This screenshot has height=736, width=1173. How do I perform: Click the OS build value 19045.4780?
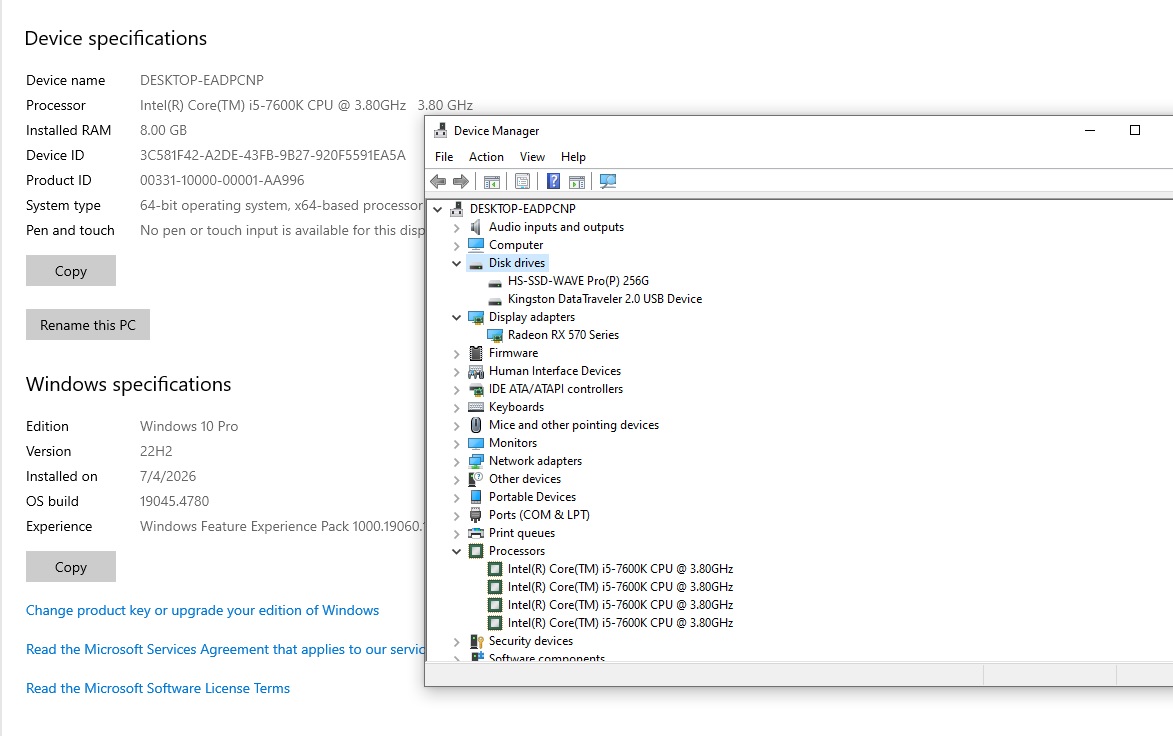[174, 501]
